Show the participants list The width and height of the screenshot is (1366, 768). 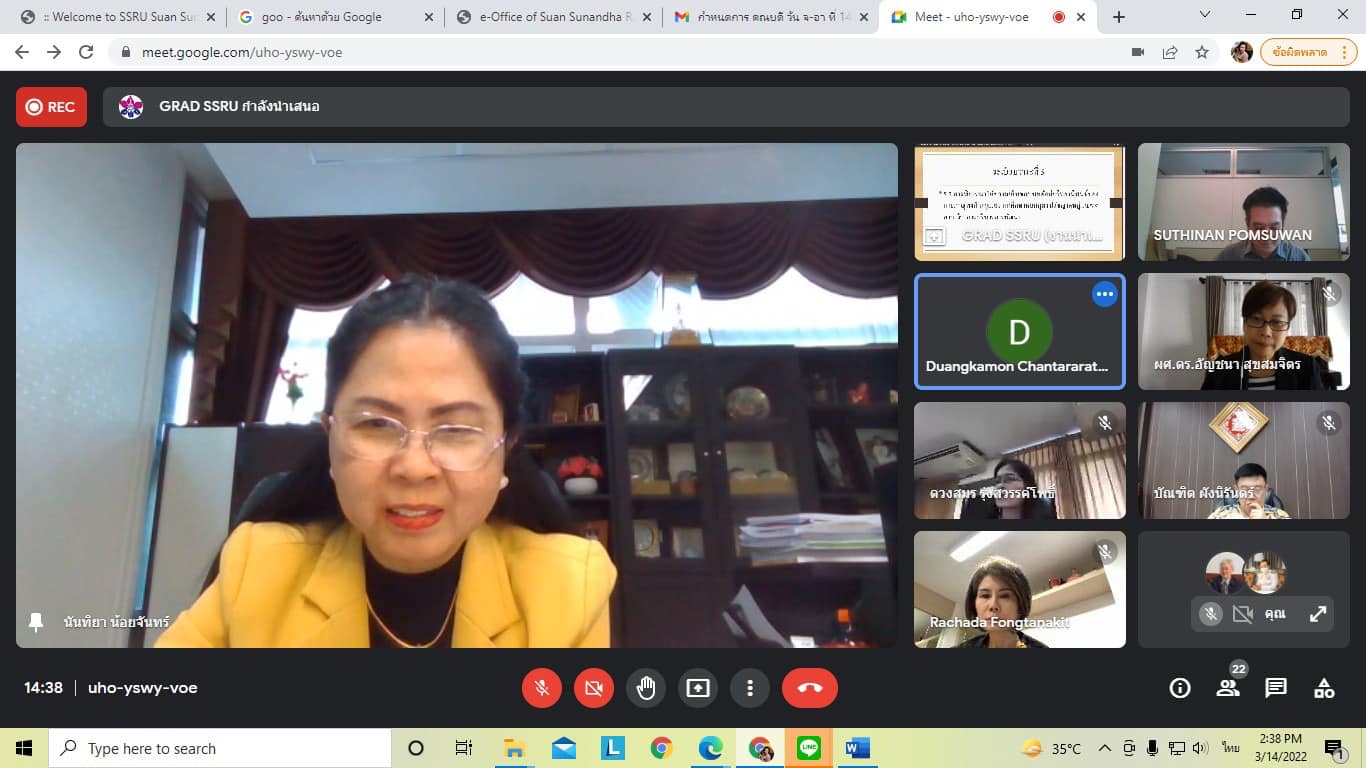(x=1228, y=688)
